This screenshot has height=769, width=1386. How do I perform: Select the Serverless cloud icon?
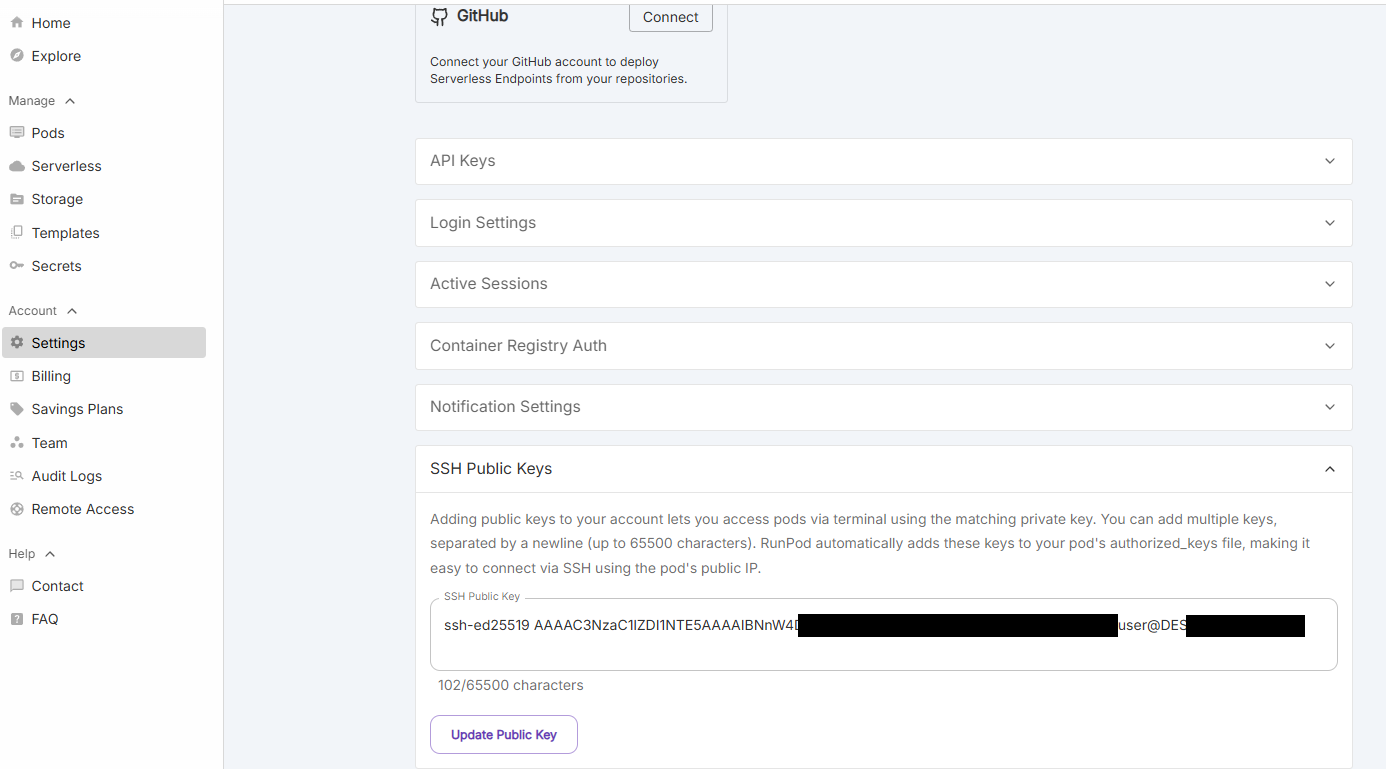[17, 166]
